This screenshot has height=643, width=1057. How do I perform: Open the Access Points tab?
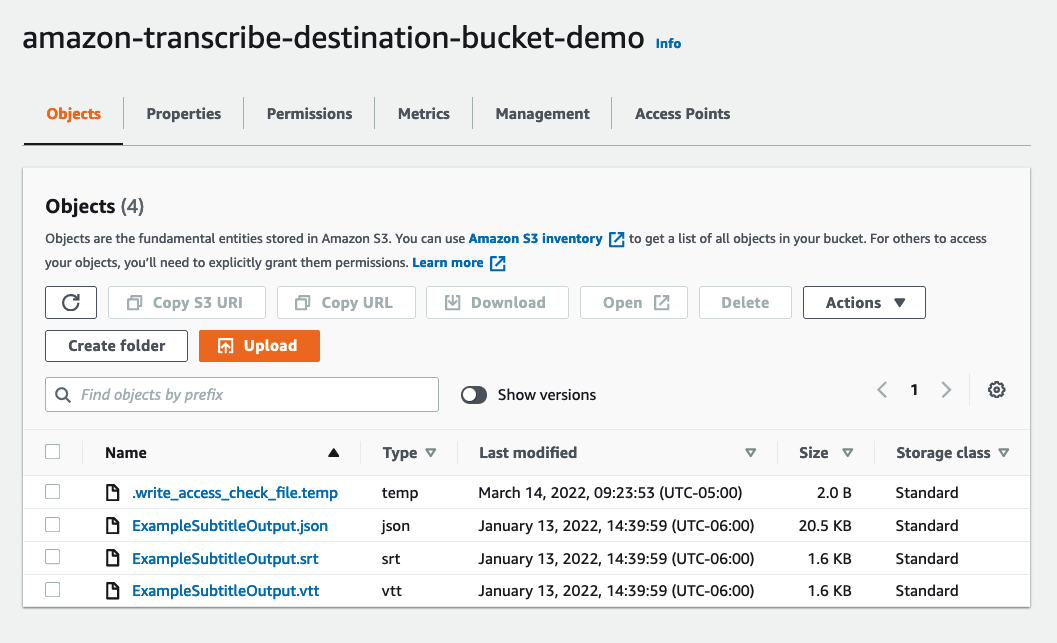pyautogui.click(x=682, y=114)
